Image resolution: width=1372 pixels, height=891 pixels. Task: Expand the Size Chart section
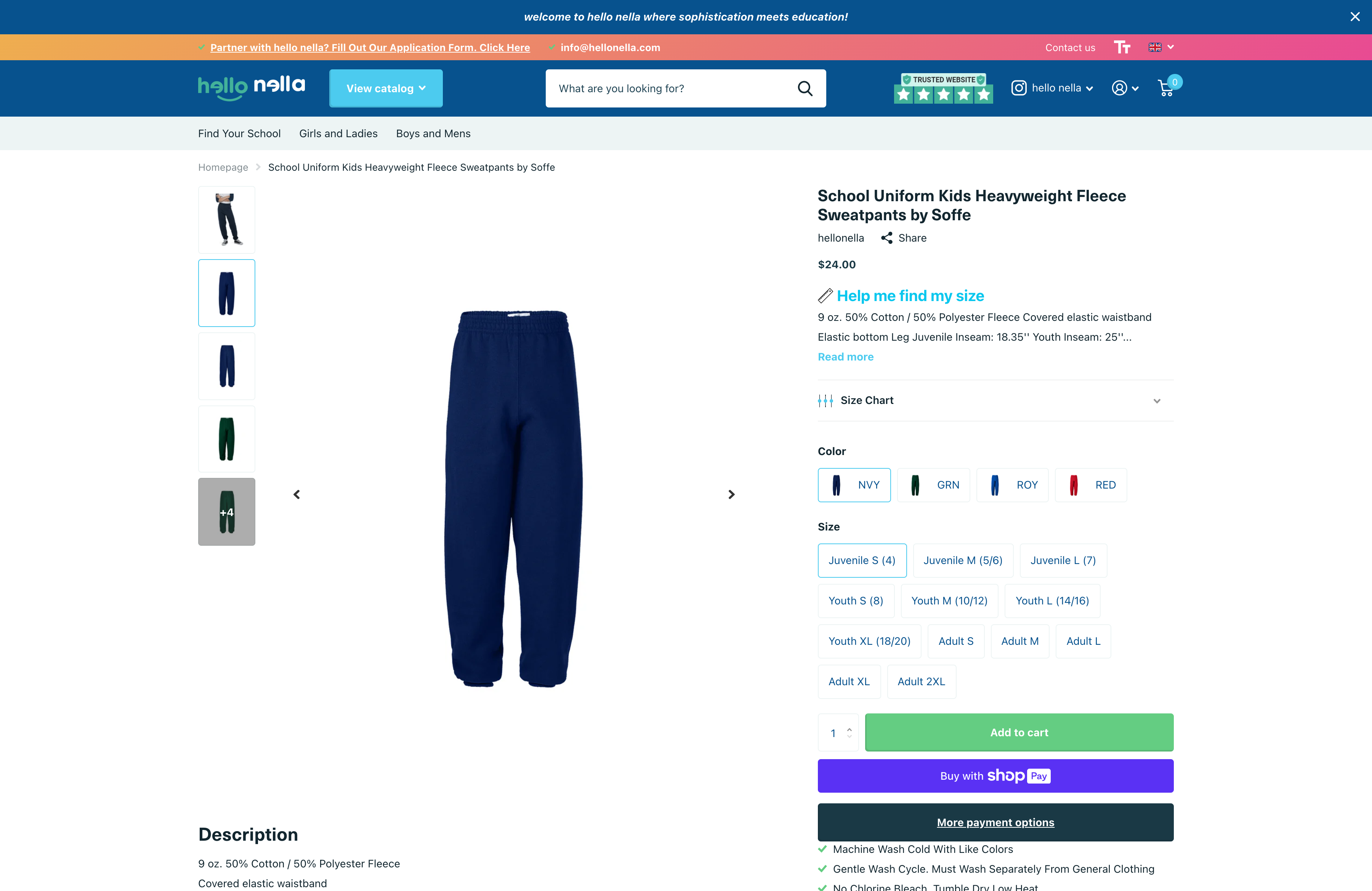tap(995, 401)
